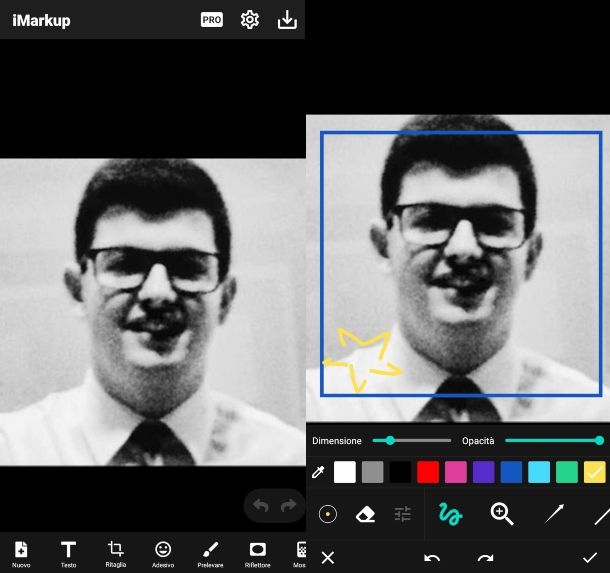Select the eraser tool
Viewport: 610px width, 573px height.
tap(365, 514)
